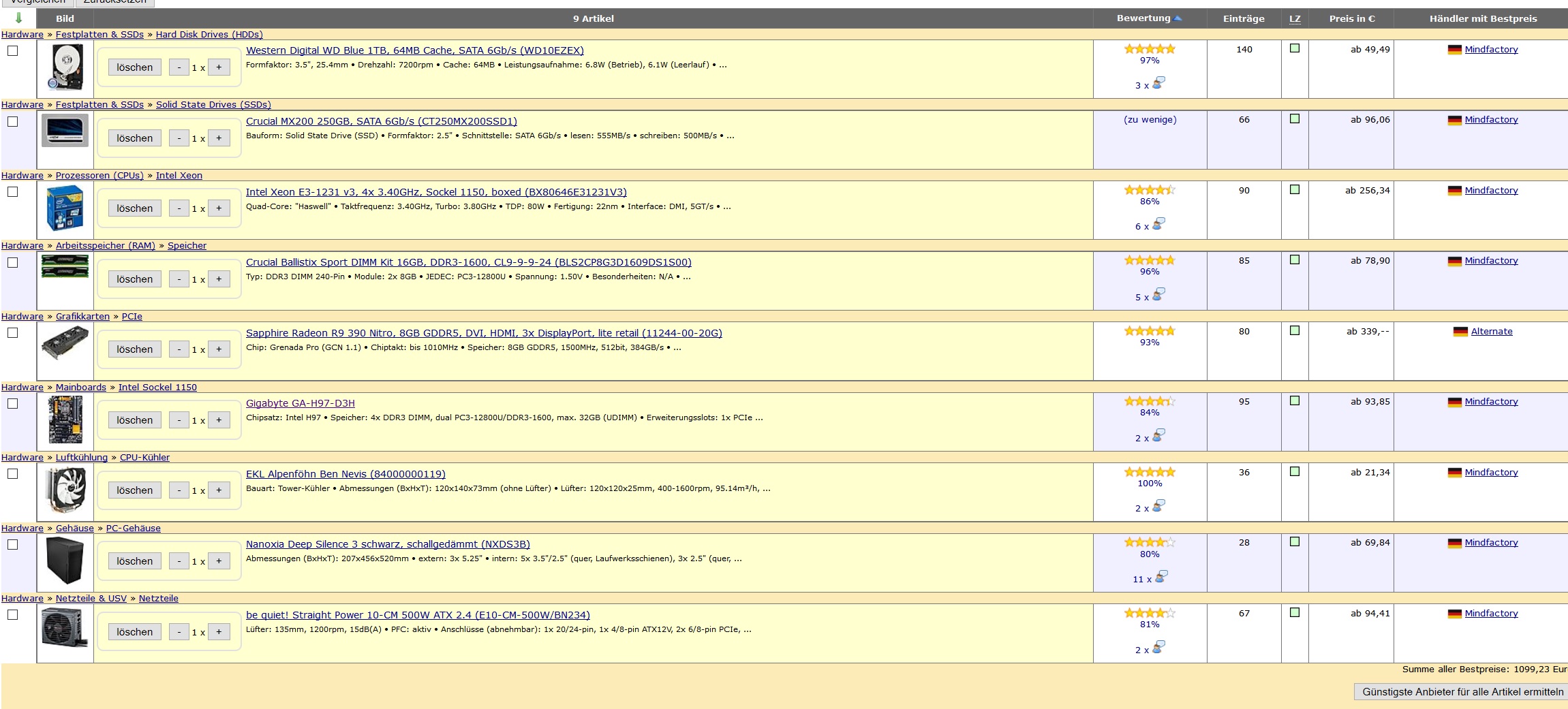This screenshot has height=709, width=1568.
Task: Sort list by Preis in € header
Action: [x=1351, y=18]
